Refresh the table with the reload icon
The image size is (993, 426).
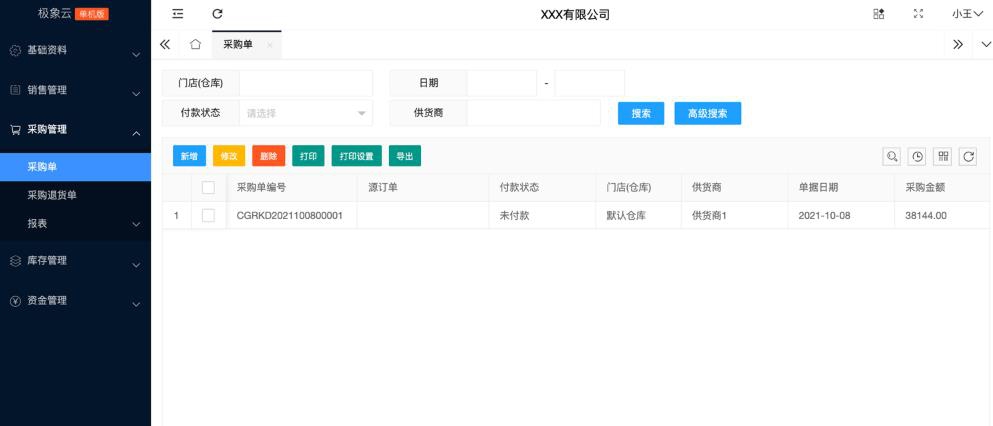tap(968, 156)
